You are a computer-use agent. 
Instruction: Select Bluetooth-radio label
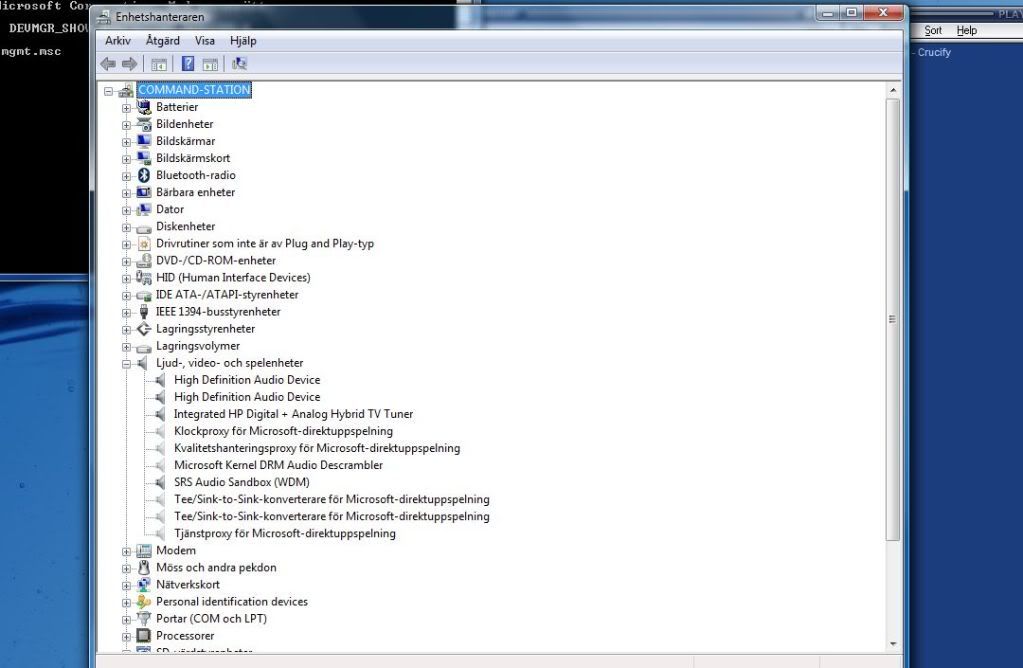click(x=196, y=175)
